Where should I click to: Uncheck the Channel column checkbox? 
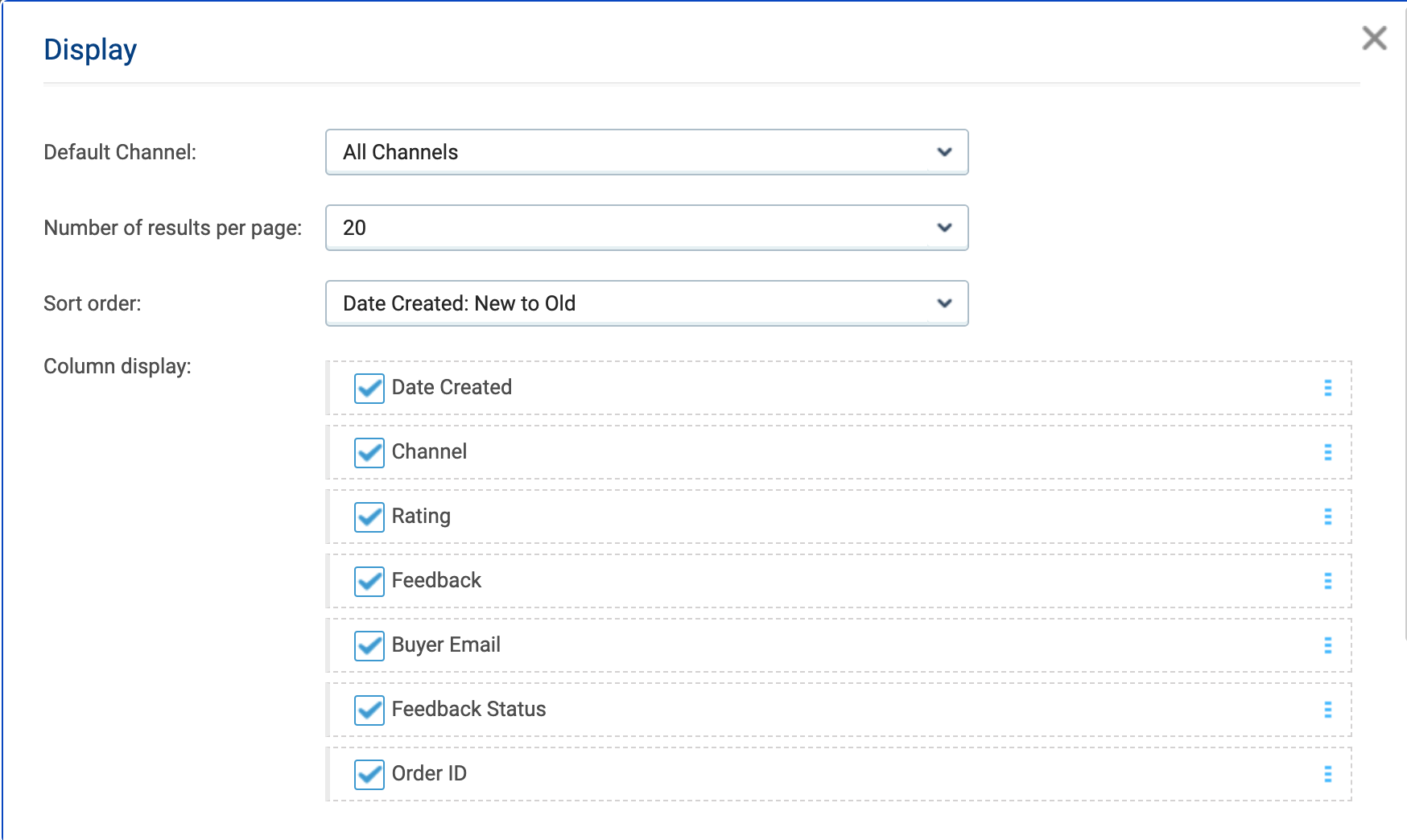369,453
